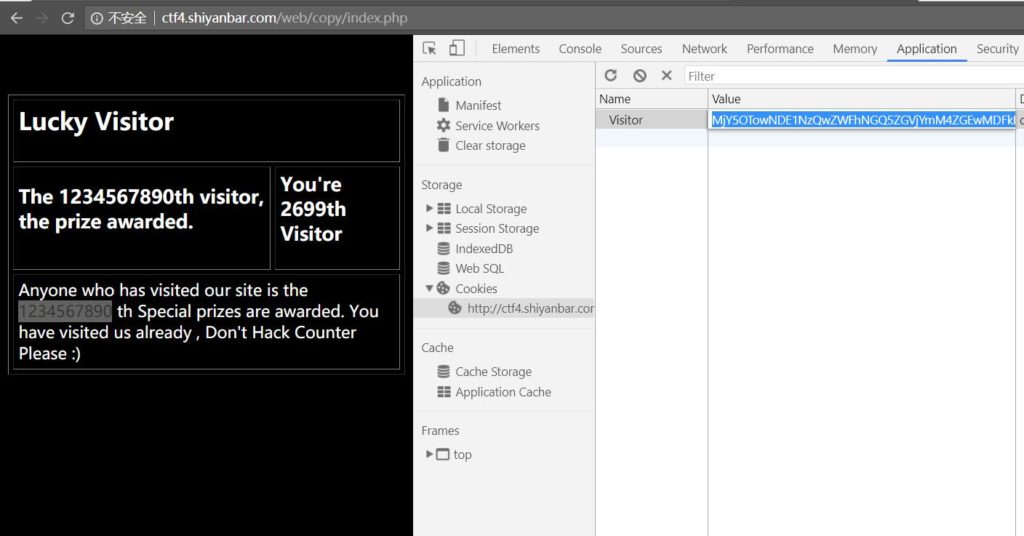This screenshot has height=536, width=1024.
Task: Open Service Workers section
Action: [497, 125]
